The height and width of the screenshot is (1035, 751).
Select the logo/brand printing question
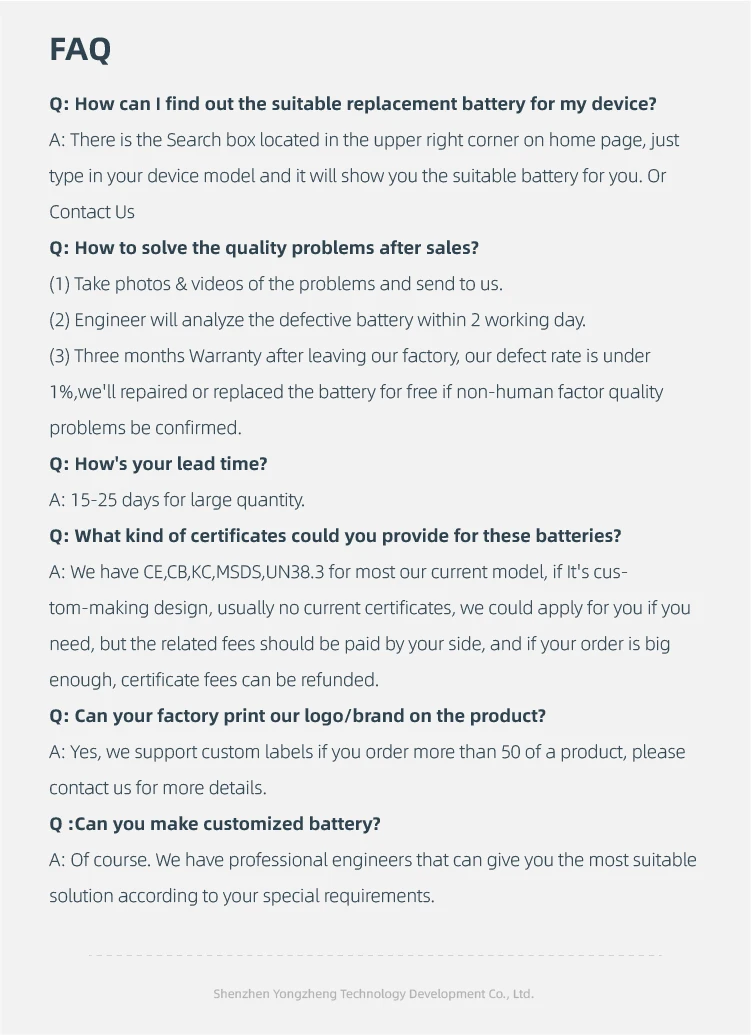click(x=297, y=716)
